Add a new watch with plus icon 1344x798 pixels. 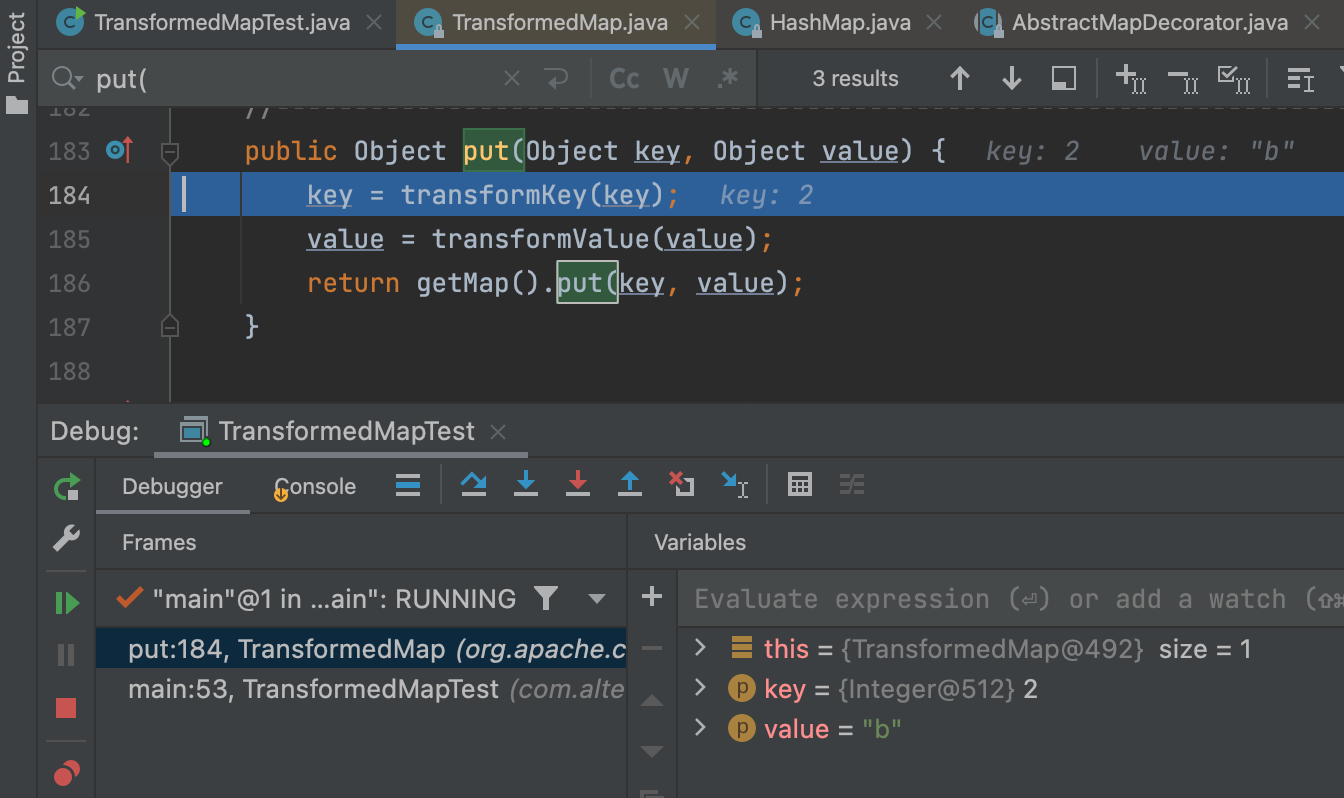click(652, 597)
